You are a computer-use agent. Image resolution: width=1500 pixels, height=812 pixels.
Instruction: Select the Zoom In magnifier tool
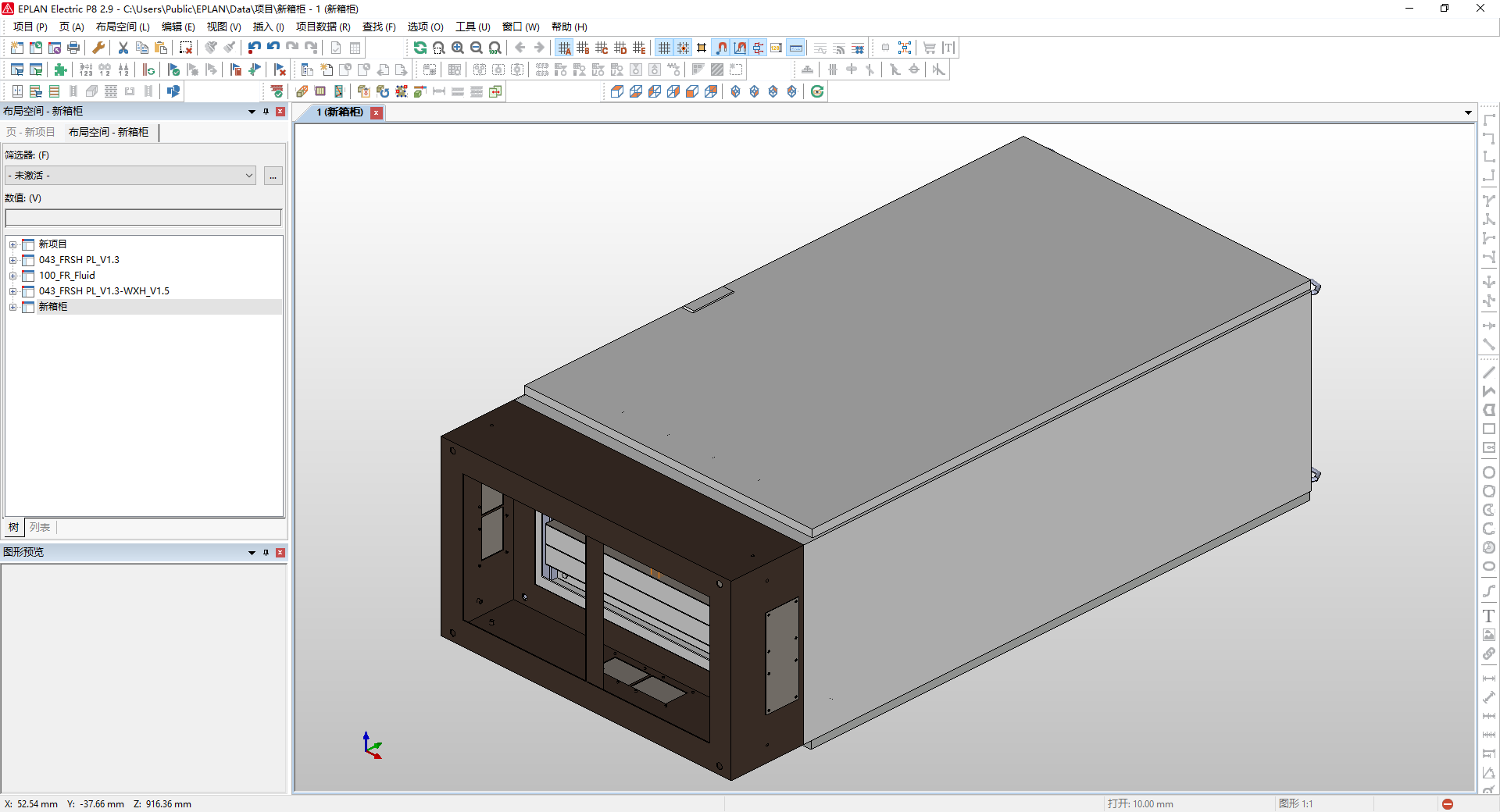[x=459, y=48]
